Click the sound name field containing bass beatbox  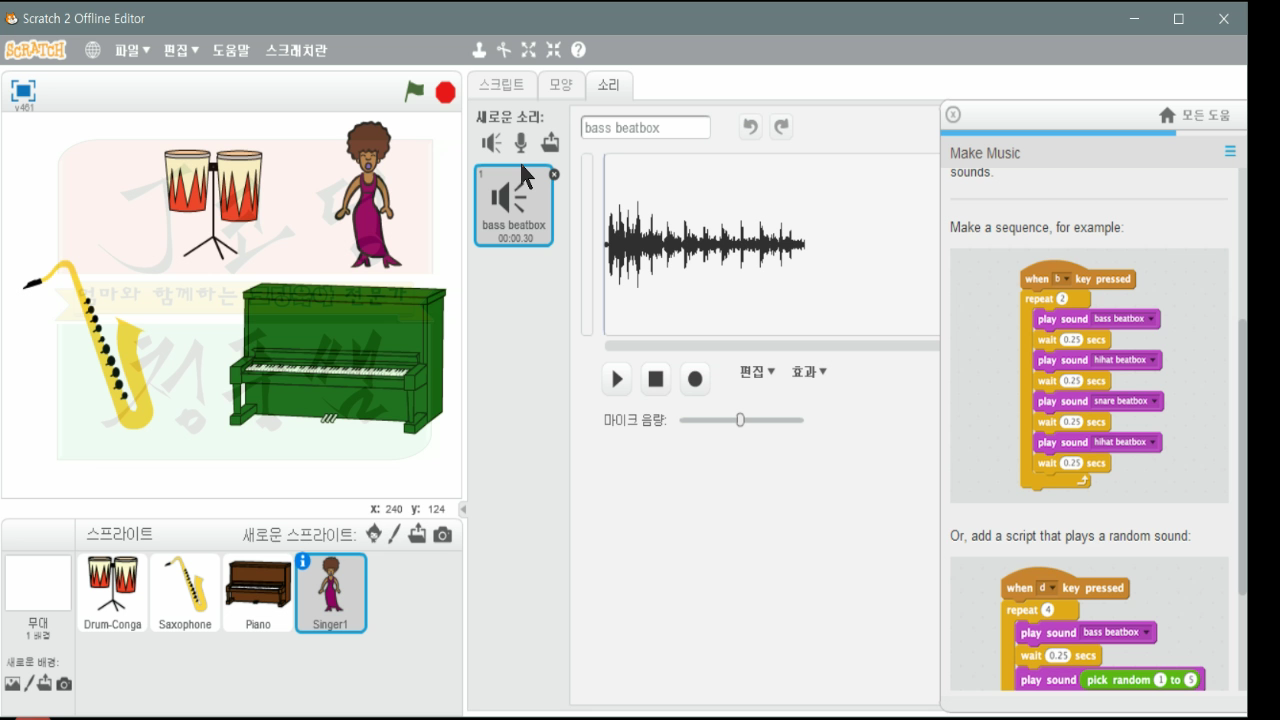tap(645, 128)
